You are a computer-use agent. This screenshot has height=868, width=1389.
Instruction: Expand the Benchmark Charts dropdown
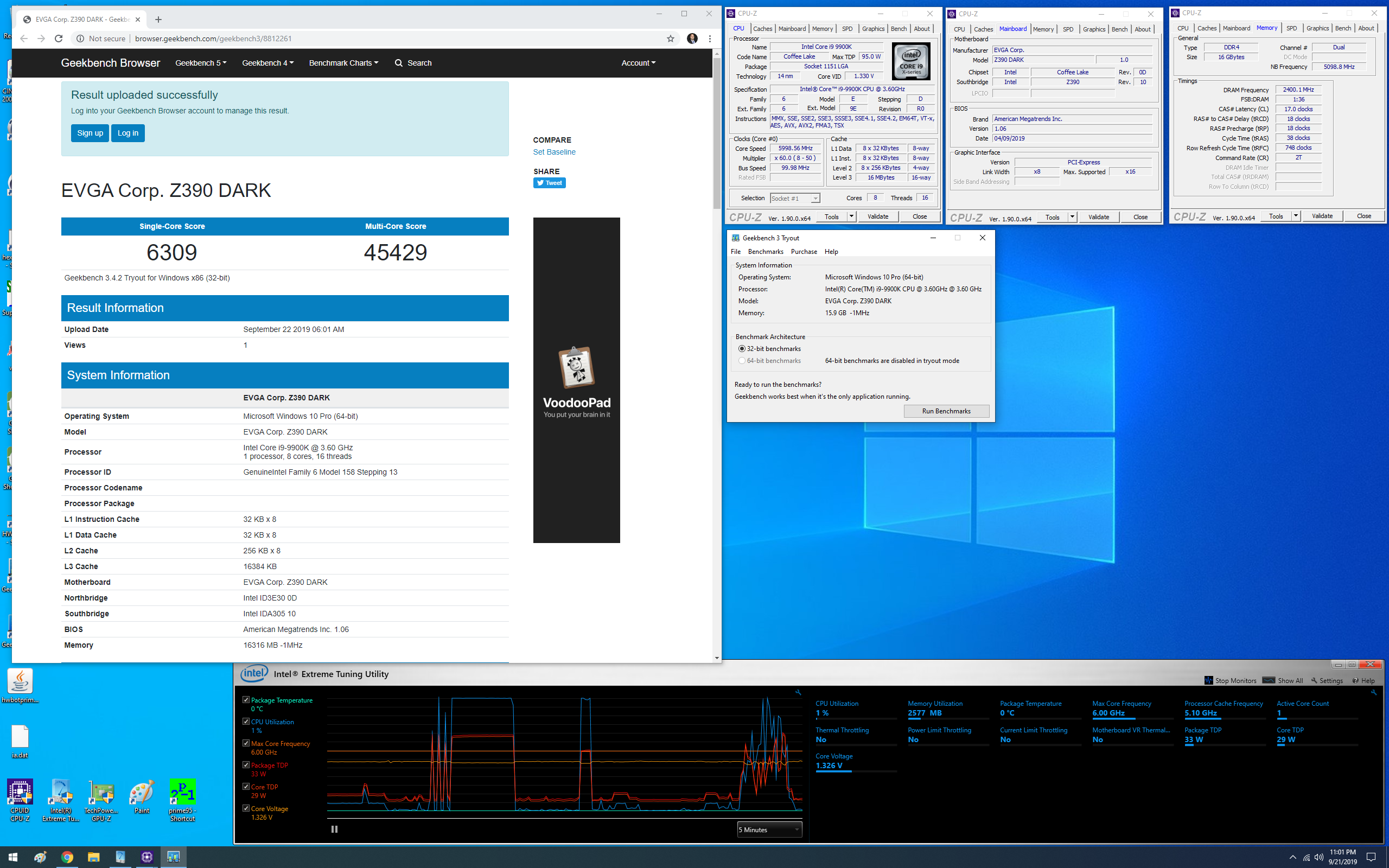[343, 63]
